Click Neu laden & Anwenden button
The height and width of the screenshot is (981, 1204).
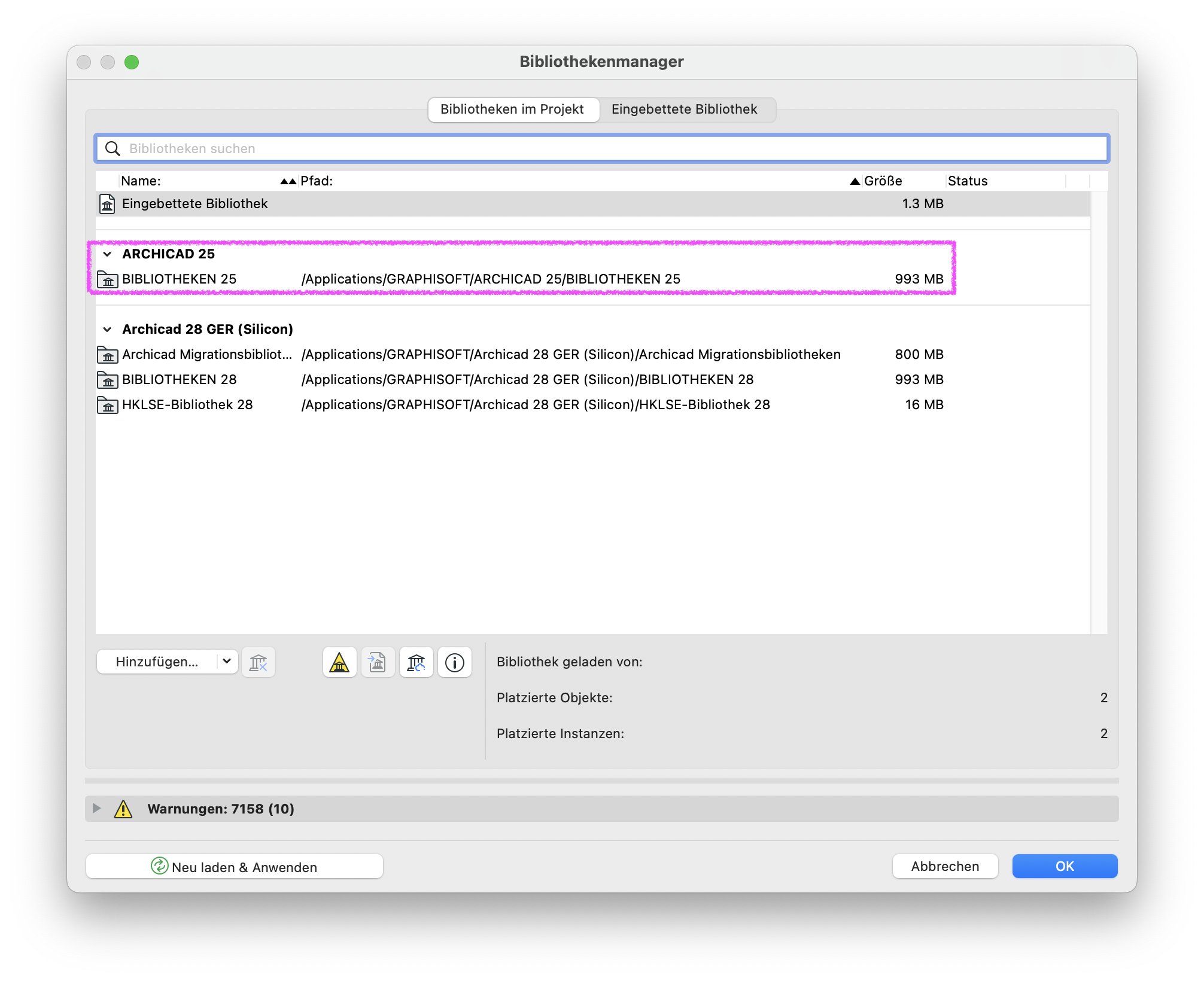[x=235, y=867]
